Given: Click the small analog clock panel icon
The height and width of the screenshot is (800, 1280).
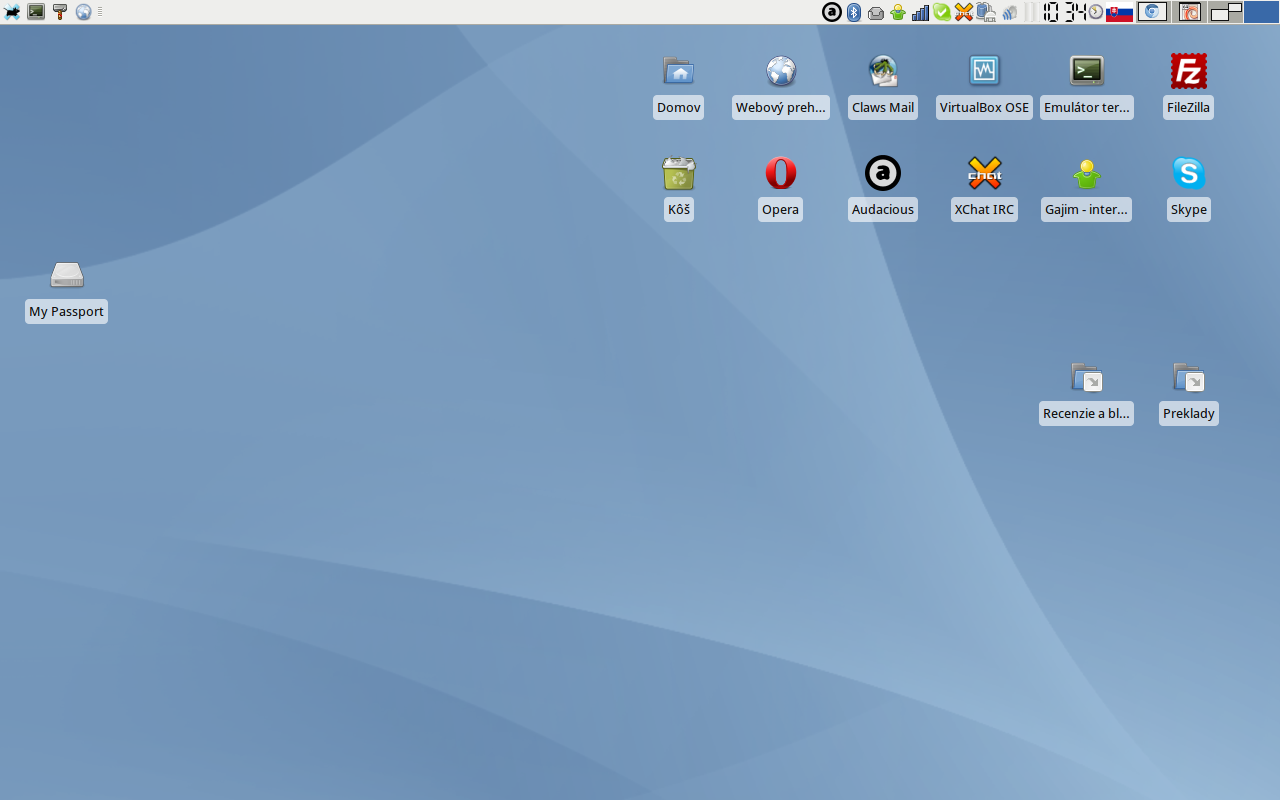Looking at the screenshot, I should [1096, 12].
